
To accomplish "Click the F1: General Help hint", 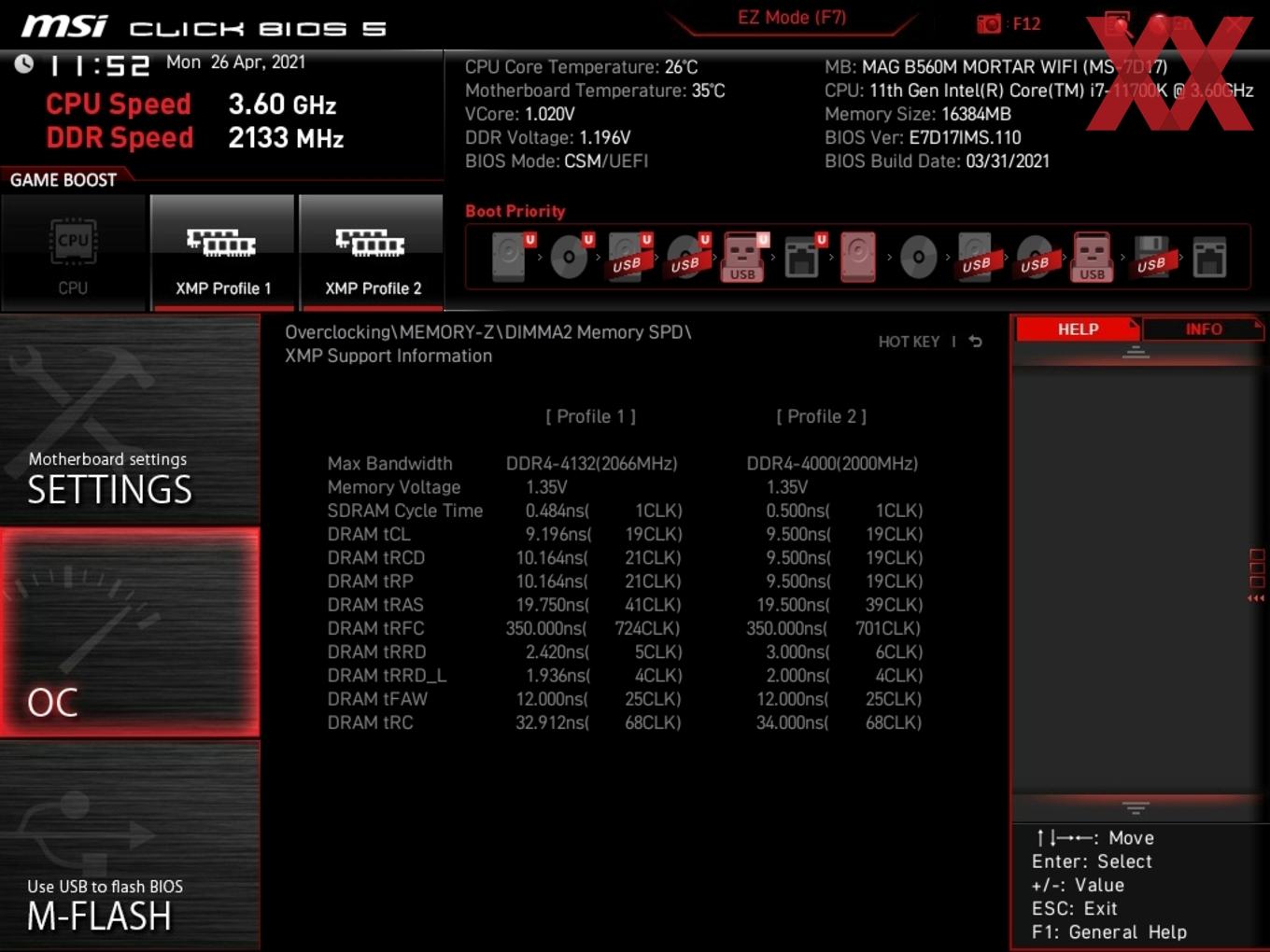I will 1109,932.
